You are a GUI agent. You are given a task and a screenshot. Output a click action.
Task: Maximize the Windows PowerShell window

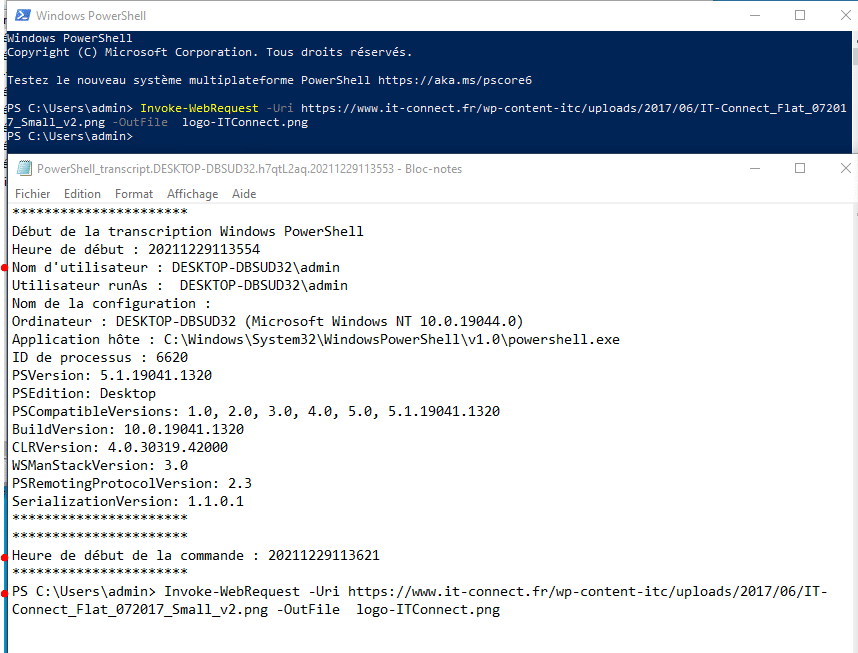(x=800, y=16)
